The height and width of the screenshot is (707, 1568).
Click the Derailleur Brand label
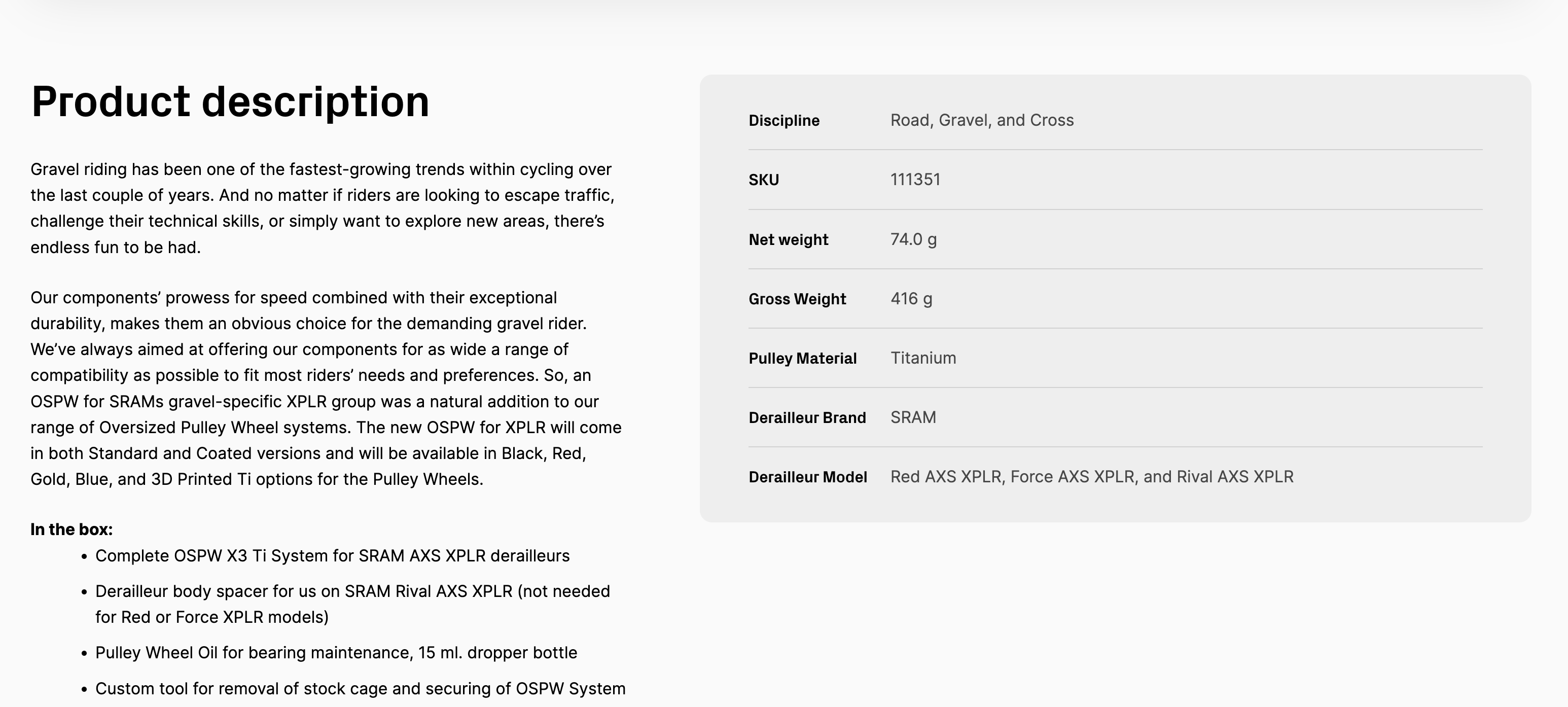point(806,418)
